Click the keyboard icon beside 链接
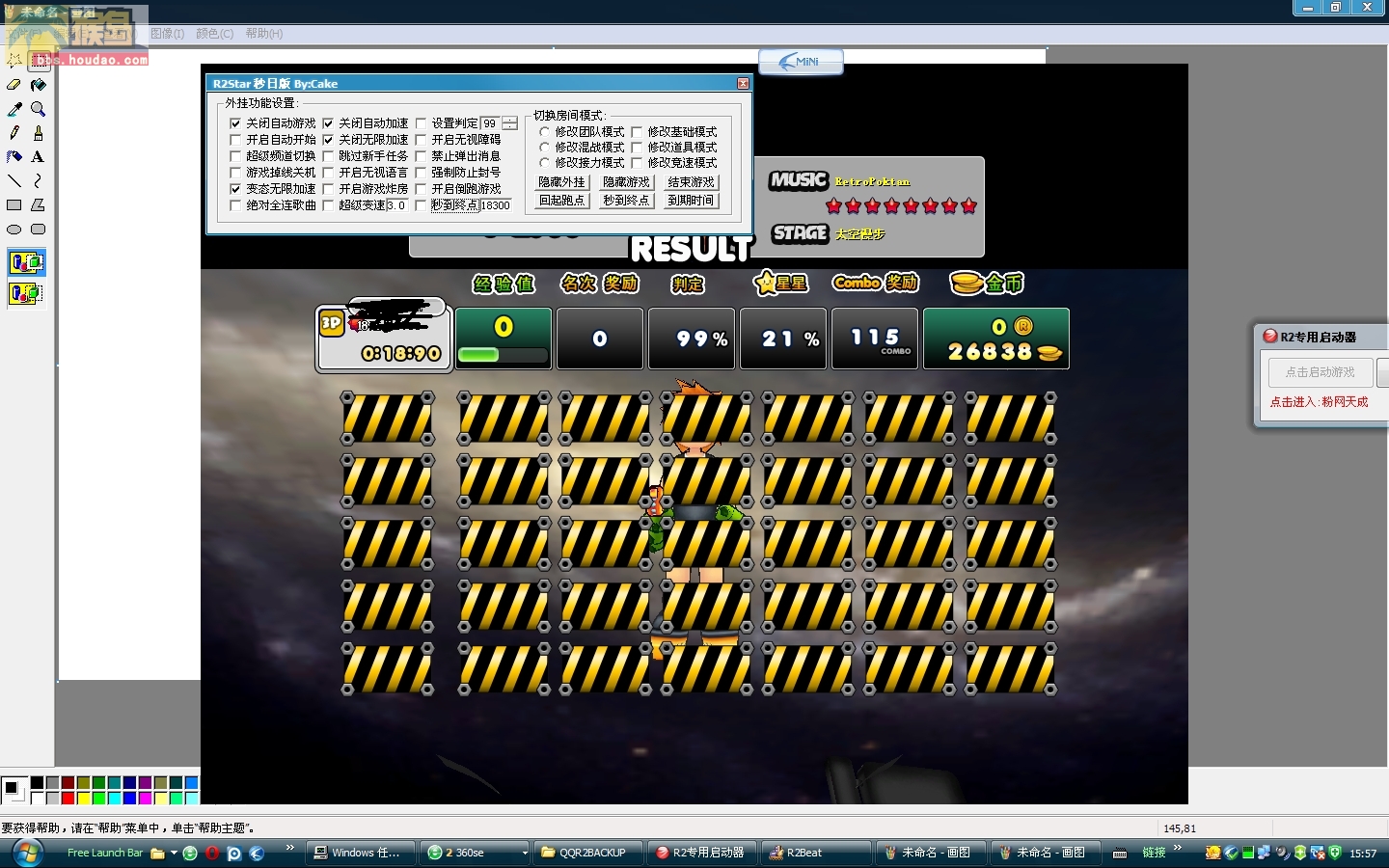The image size is (1389, 868). click(1120, 854)
